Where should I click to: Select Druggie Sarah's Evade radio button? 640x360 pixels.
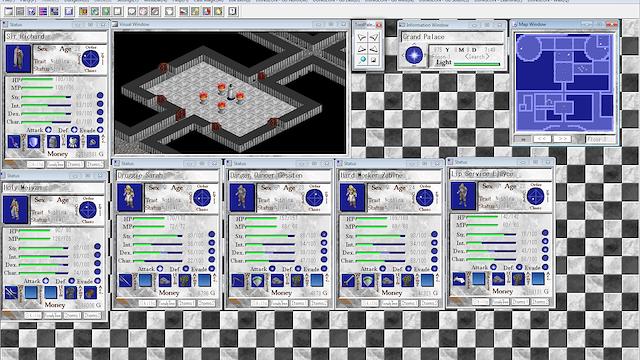coord(211,269)
